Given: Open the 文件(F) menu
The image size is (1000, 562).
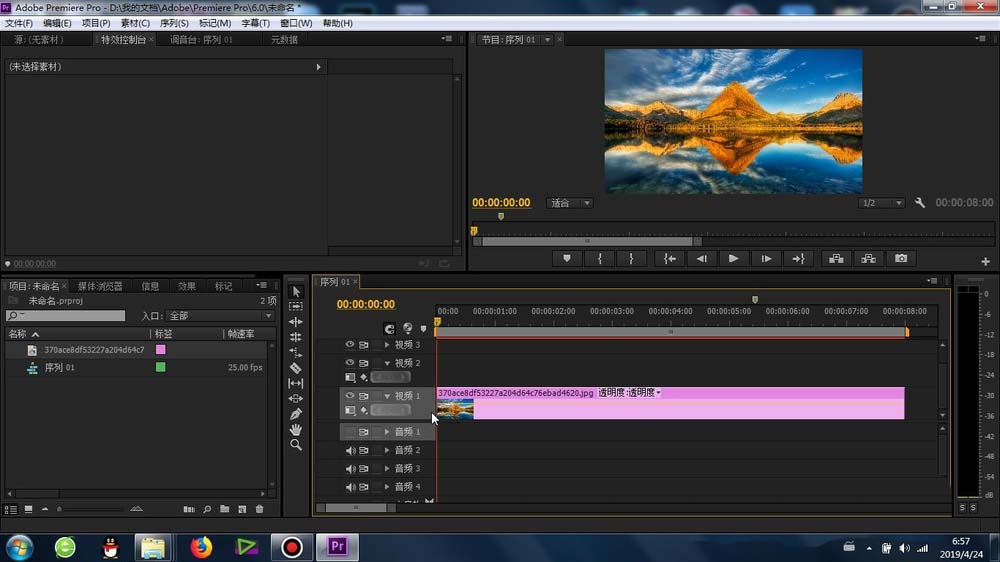Looking at the screenshot, I should coord(19,23).
